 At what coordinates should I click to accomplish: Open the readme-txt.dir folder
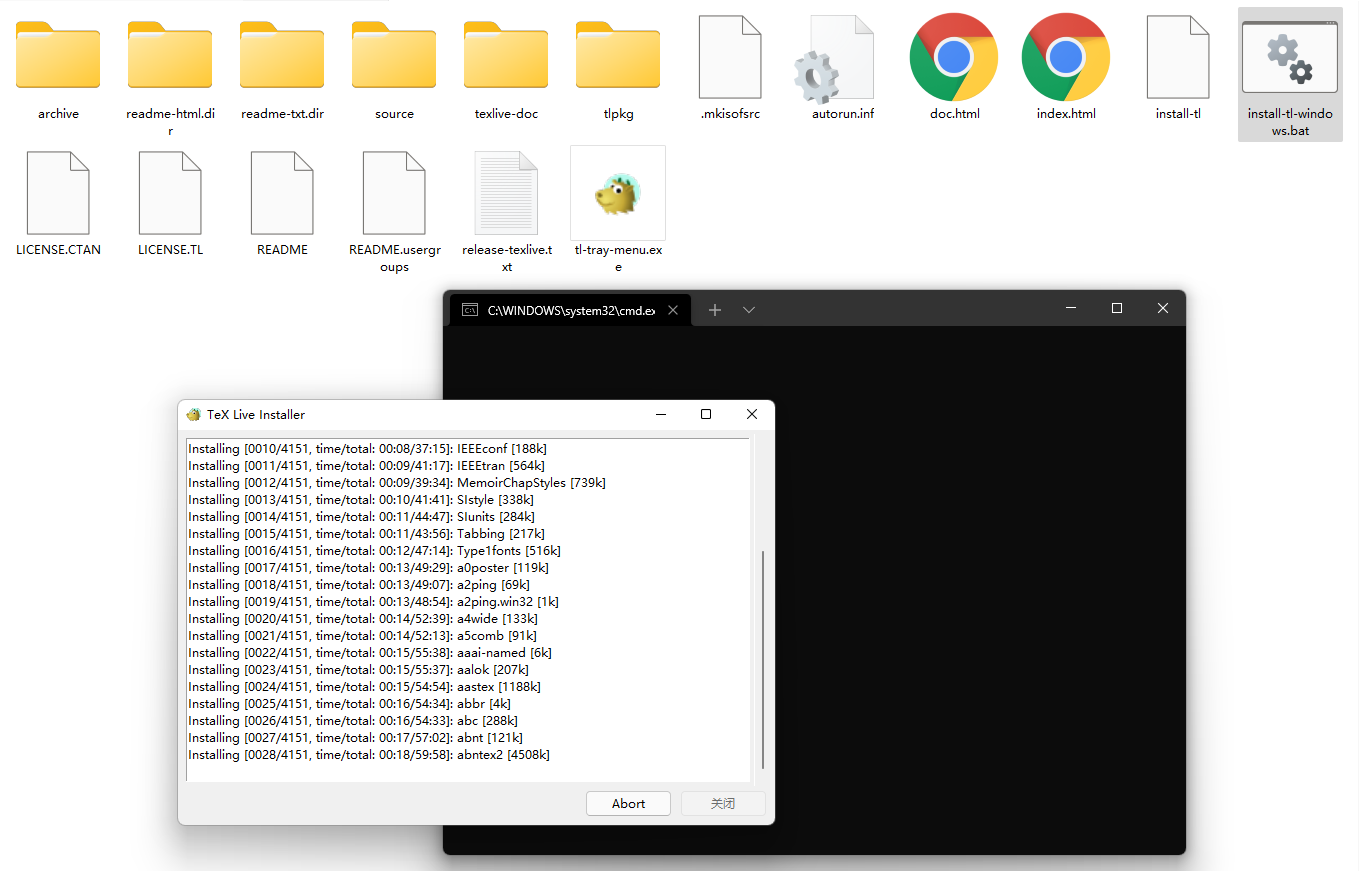point(282,55)
